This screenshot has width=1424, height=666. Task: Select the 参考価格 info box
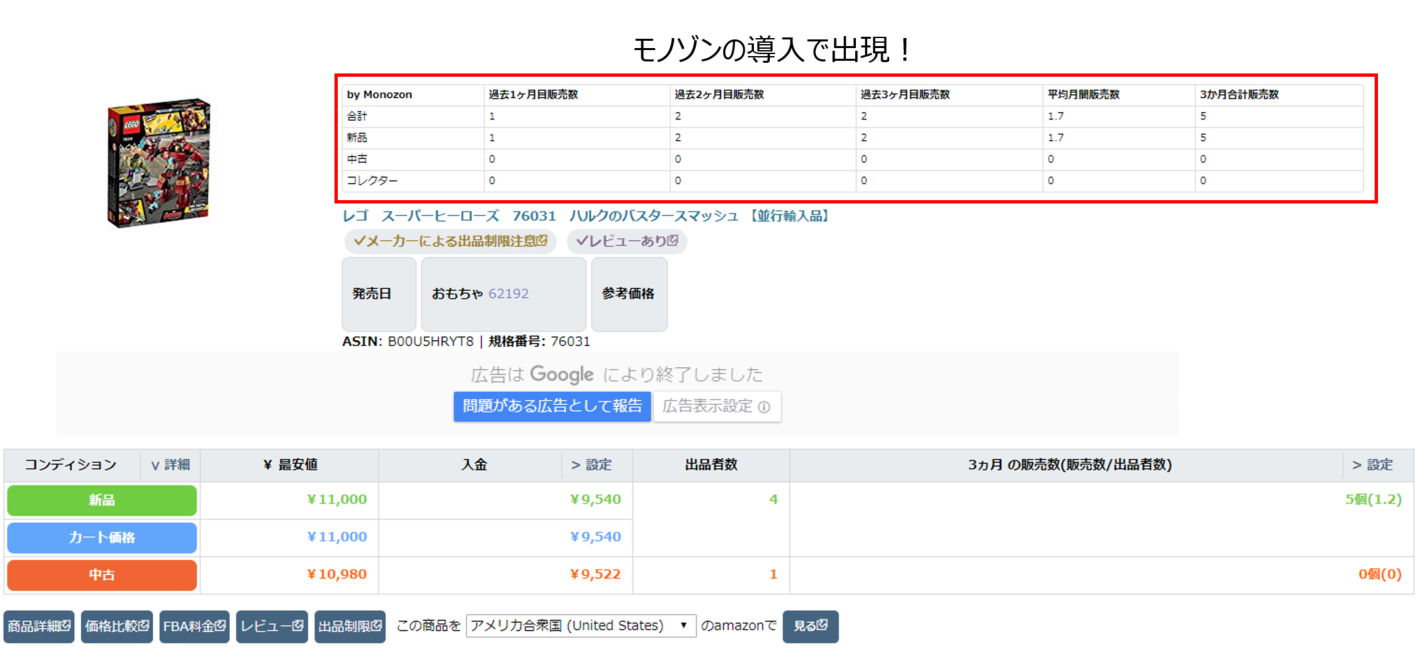629,294
